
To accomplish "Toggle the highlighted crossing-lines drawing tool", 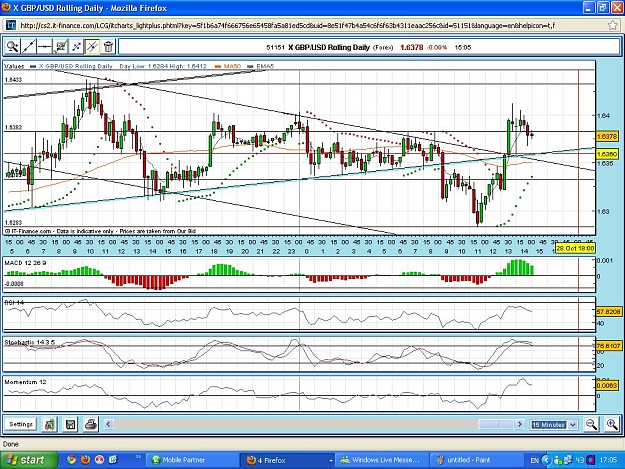I will (92, 47).
